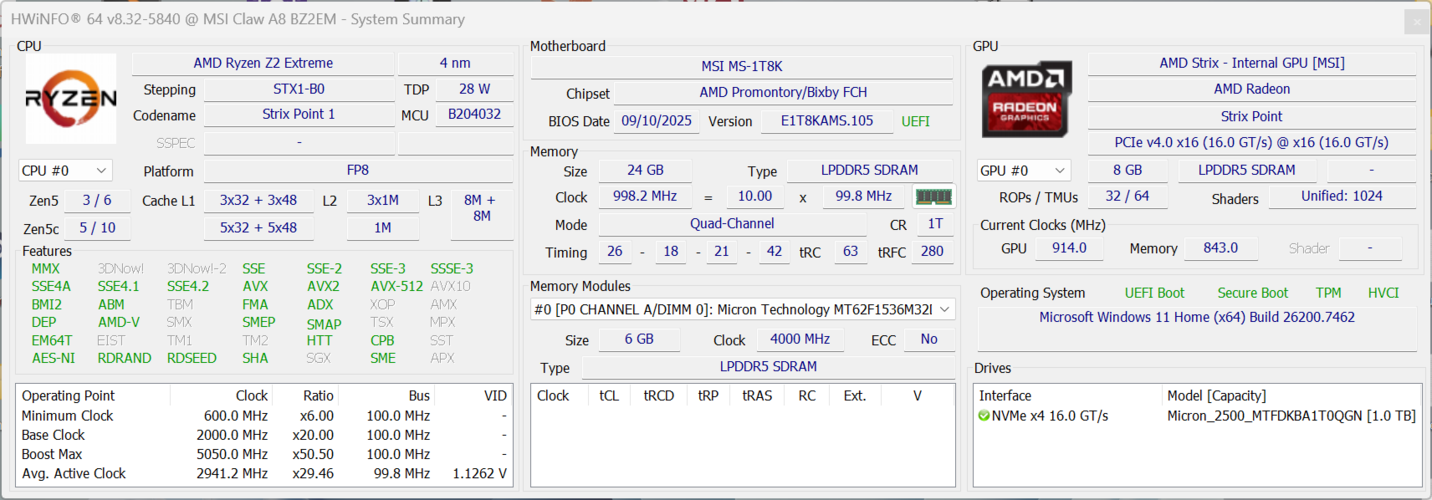Click the Secure Boot status label
Viewport: 1432px width, 500px height.
click(1252, 293)
